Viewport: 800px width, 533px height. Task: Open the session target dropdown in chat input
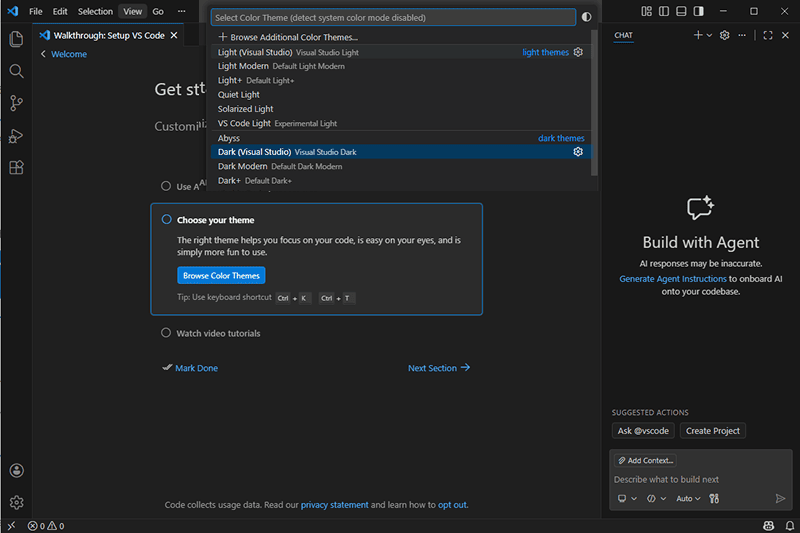pyautogui.click(x=627, y=498)
